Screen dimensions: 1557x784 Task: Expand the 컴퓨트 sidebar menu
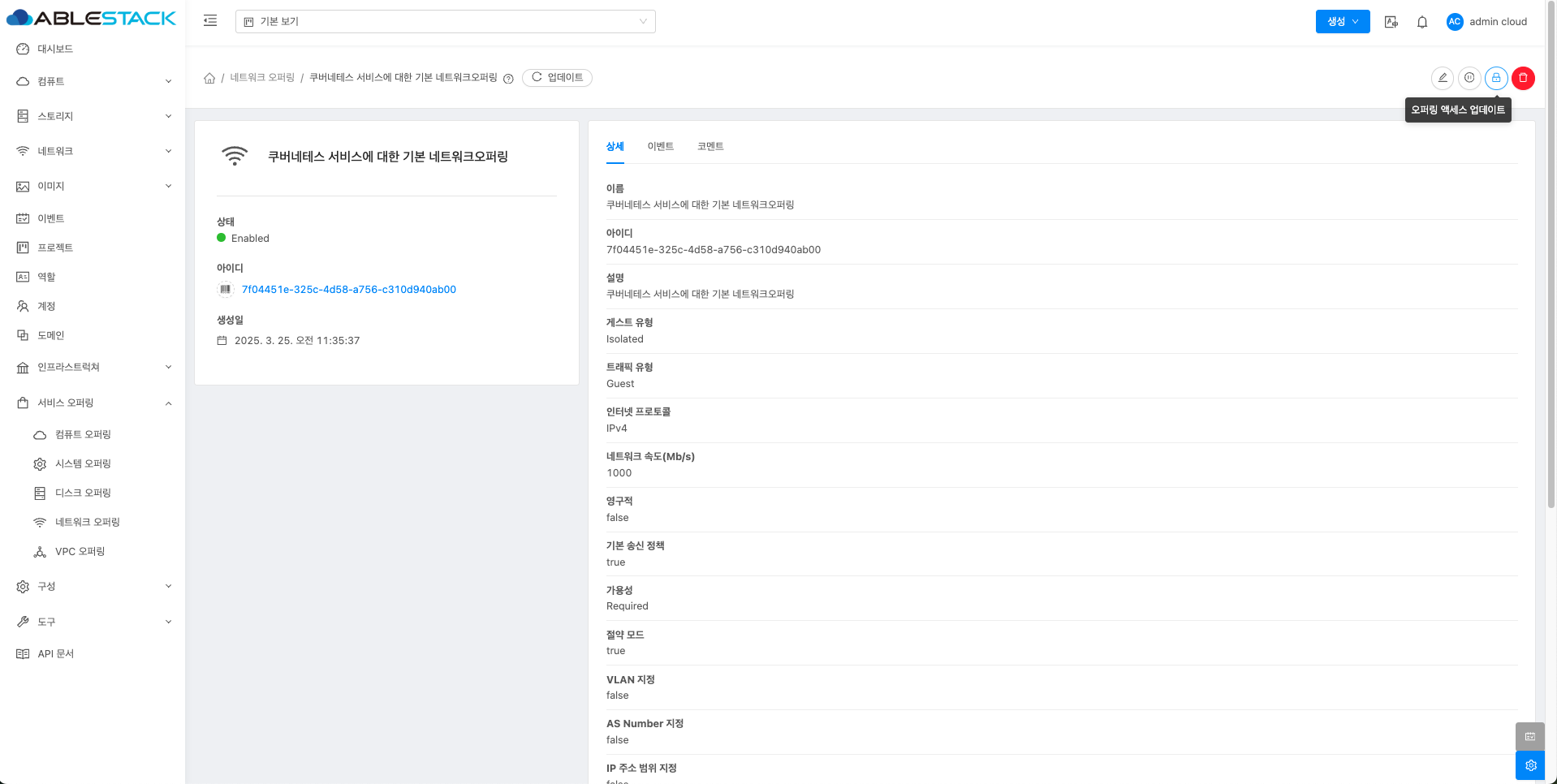pos(93,81)
